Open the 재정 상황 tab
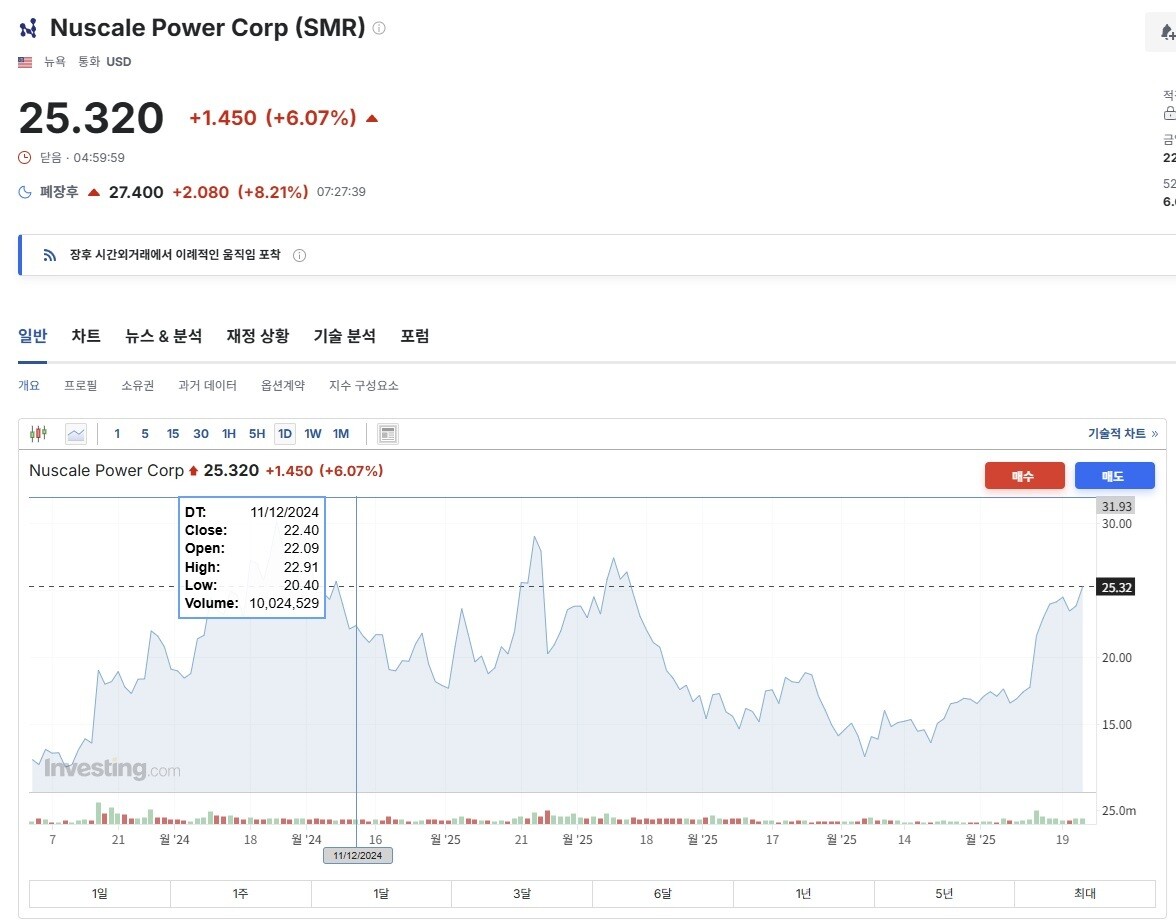Viewport: 1176px width, 922px height. click(x=258, y=336)
